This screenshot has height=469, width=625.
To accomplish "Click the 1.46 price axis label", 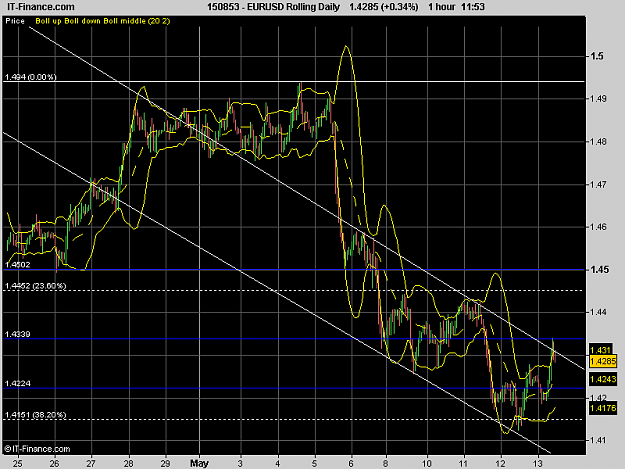I will [598, 227].
